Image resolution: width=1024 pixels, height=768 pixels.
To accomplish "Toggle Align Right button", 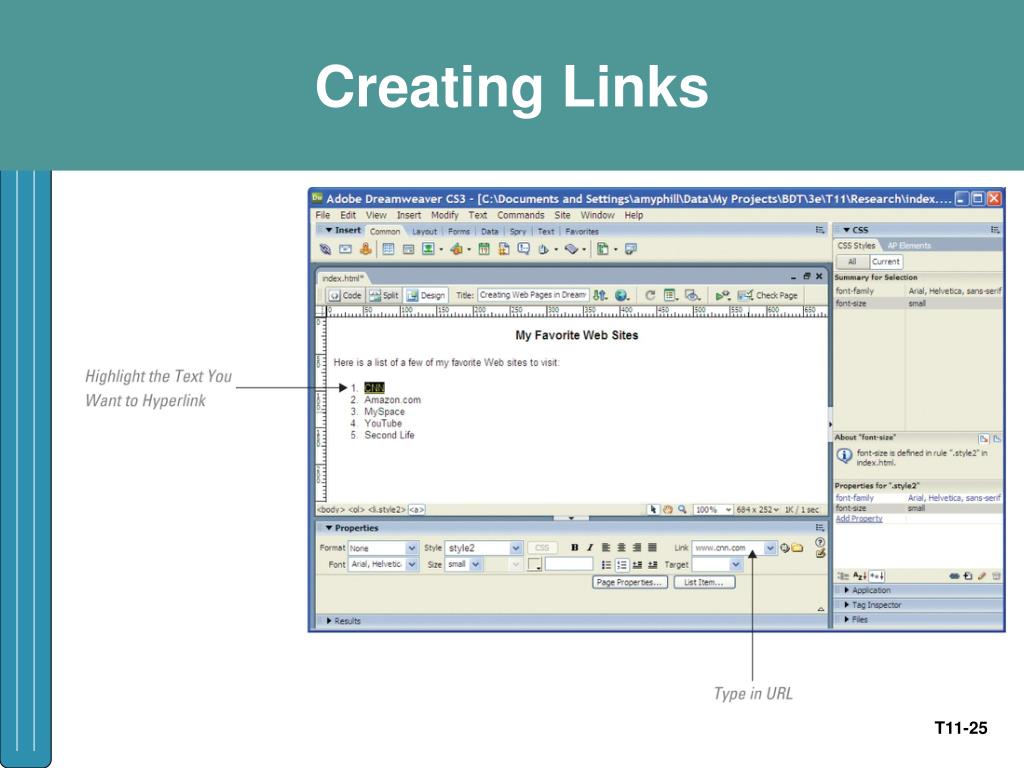I will (x=637, y=548).
